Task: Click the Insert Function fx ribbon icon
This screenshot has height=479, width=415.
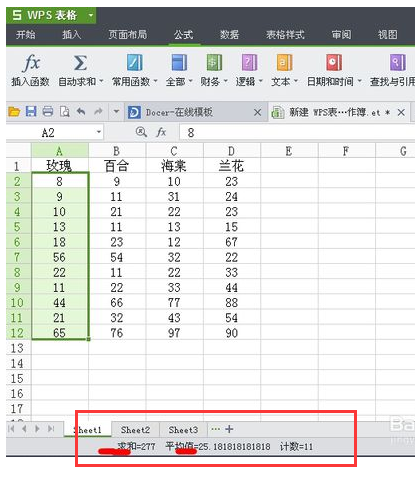Action: [x=31, y=63]
